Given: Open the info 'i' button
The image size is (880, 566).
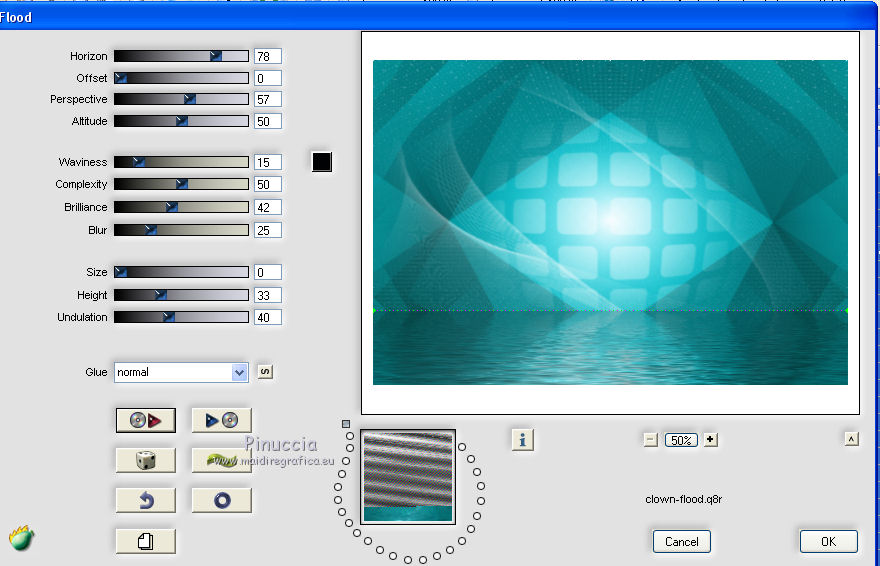Looking at the screenshot, I should pos(522,440).
